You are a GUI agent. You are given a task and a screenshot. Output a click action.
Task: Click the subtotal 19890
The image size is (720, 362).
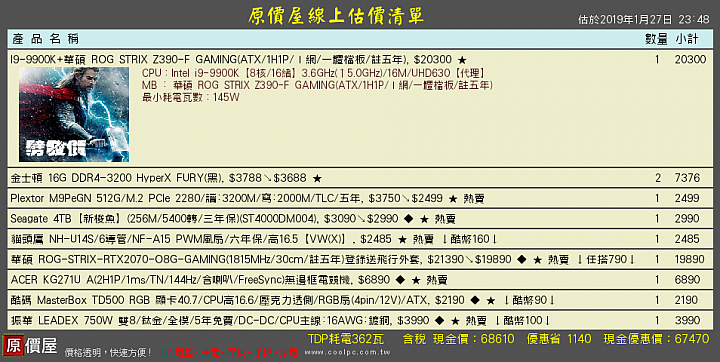point(690,260)
